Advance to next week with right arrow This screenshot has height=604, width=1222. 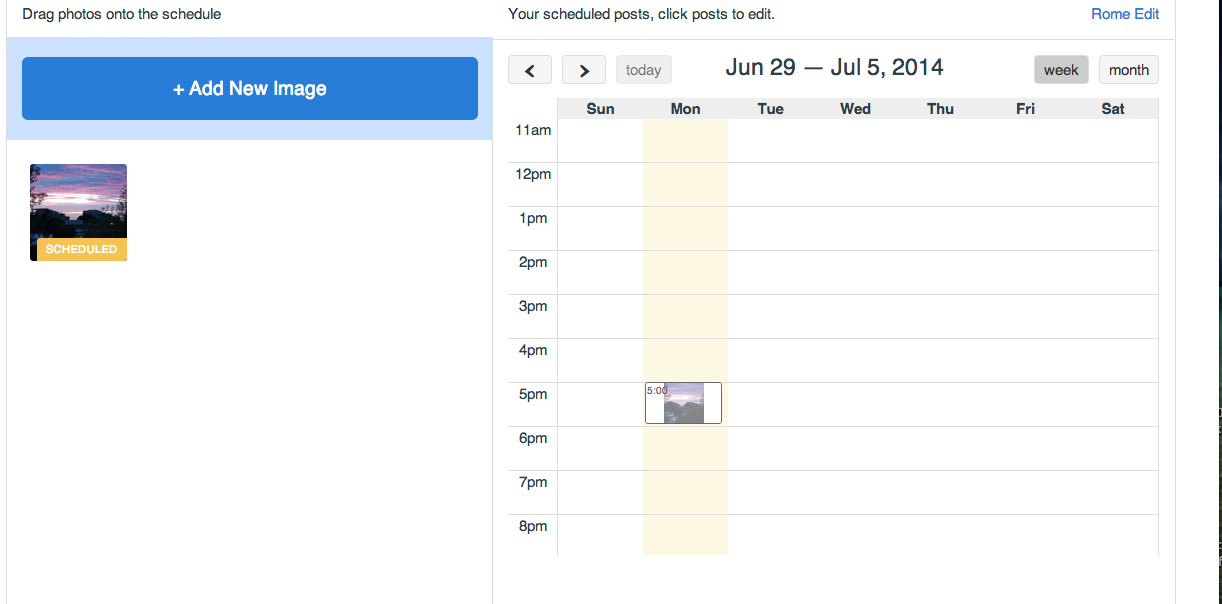(x=584, y=70)
